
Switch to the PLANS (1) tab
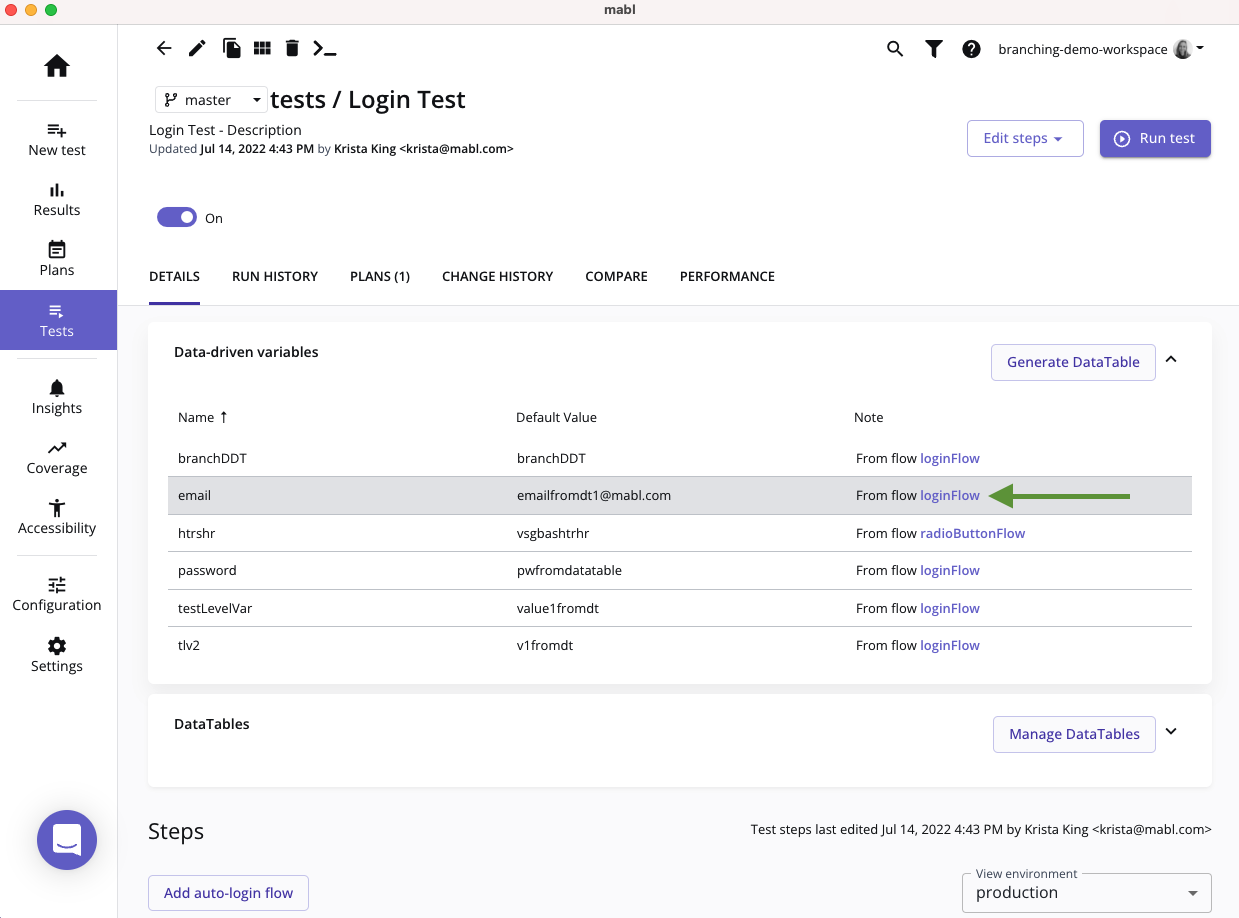click(380, 277)
